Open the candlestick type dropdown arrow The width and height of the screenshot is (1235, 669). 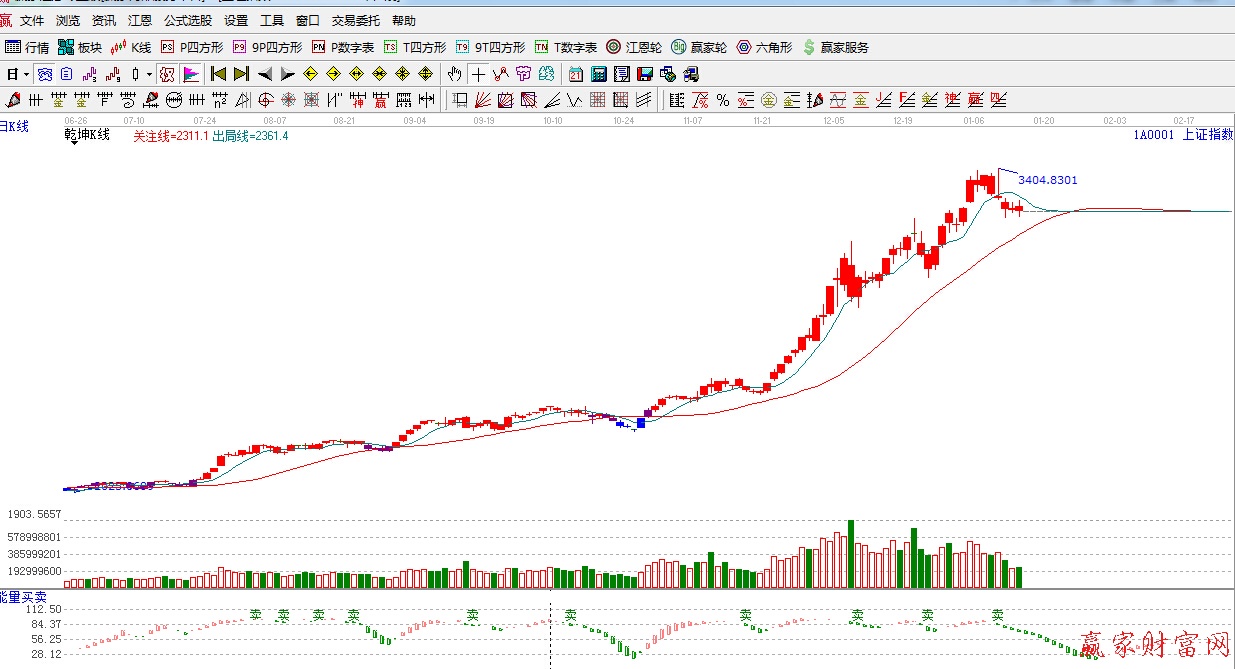click(x=149, y=74)
